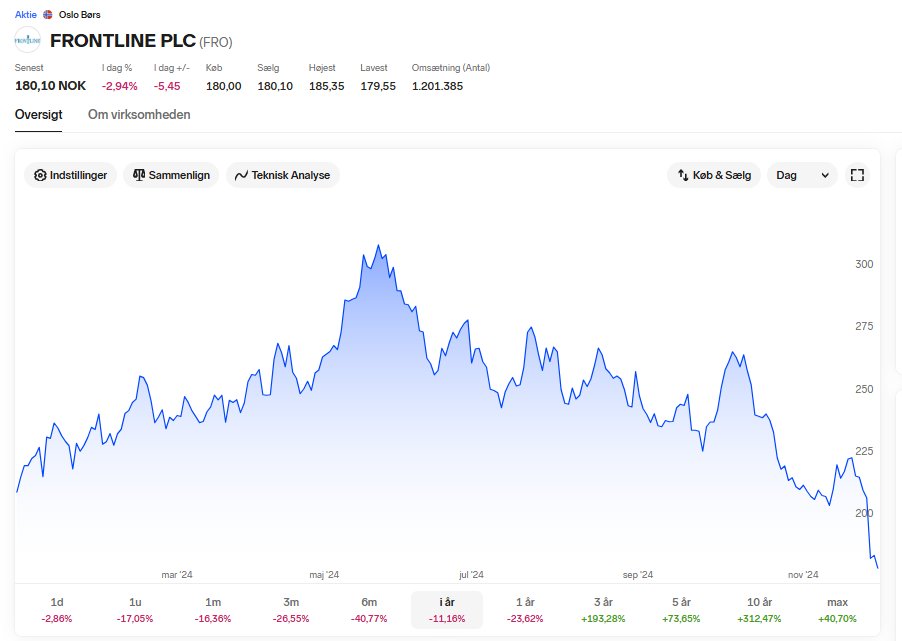Click the maj '24 axis label
Image resolution: width=902 pixels, height=641 pixels.
pos(324,575)
